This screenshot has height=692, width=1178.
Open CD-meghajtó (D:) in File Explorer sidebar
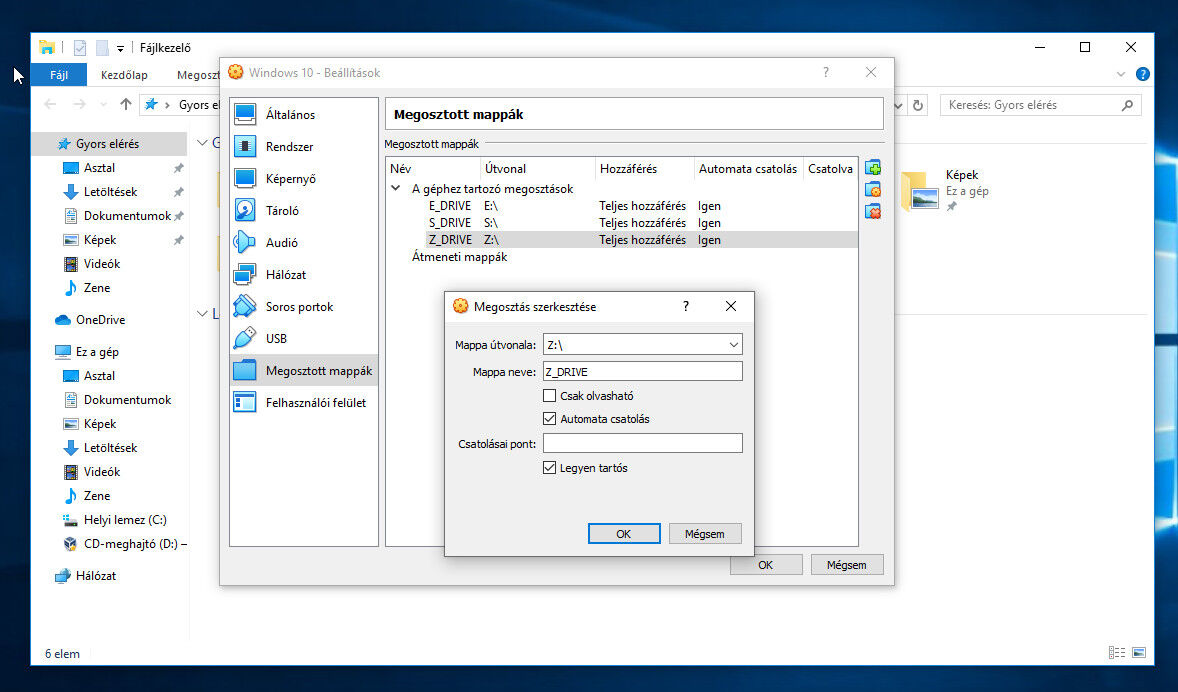click(x=125, y=543)
